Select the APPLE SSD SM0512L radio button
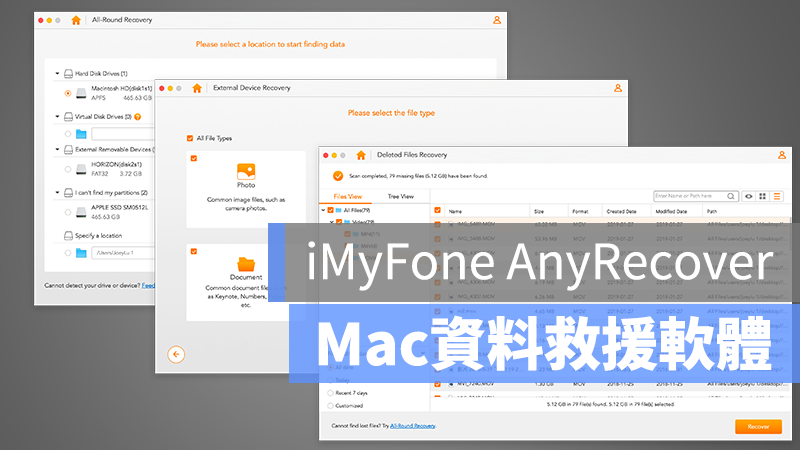800x450 pixels. coord(68,212)
